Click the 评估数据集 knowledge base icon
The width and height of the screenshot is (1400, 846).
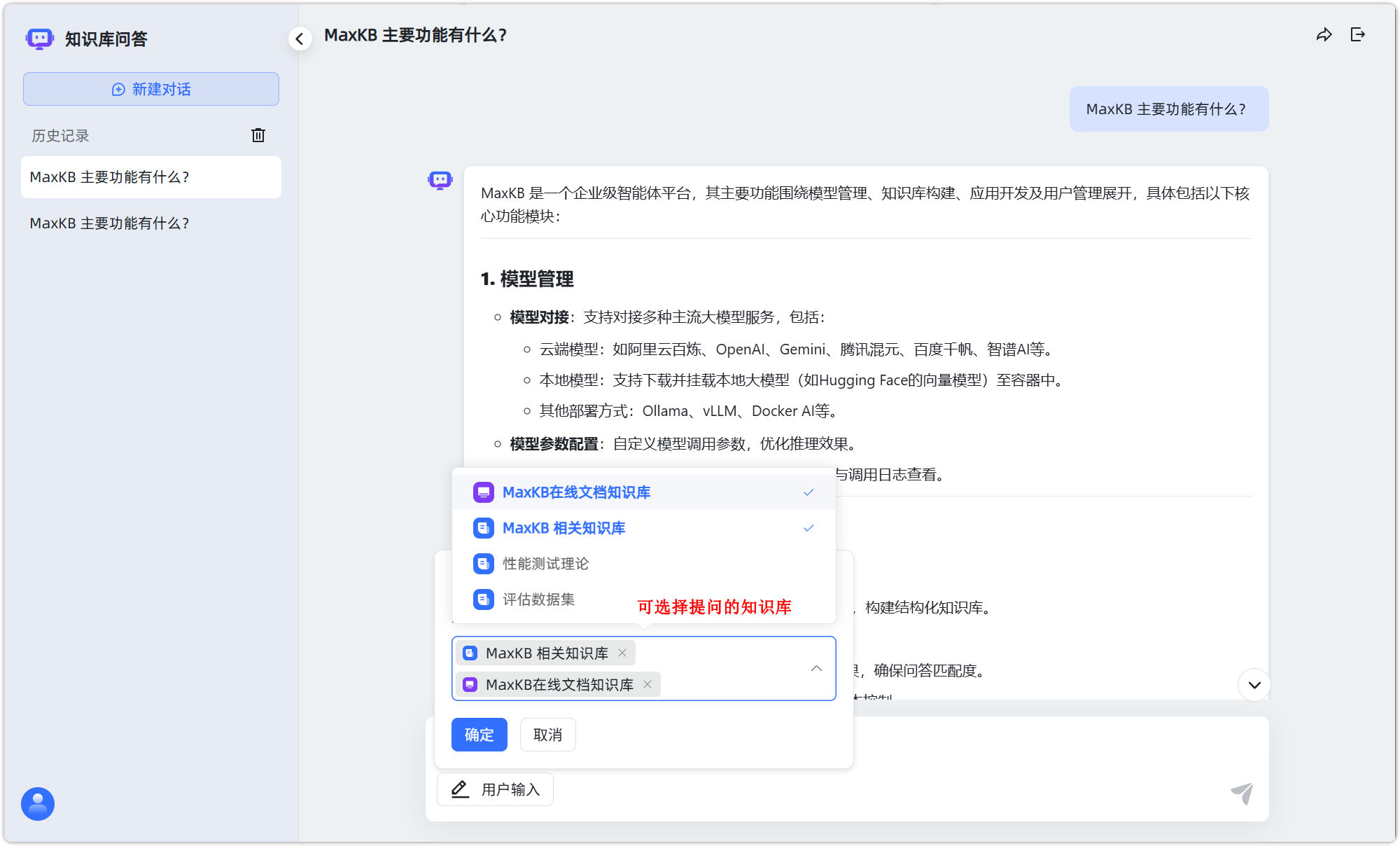[x=483, y=599]
